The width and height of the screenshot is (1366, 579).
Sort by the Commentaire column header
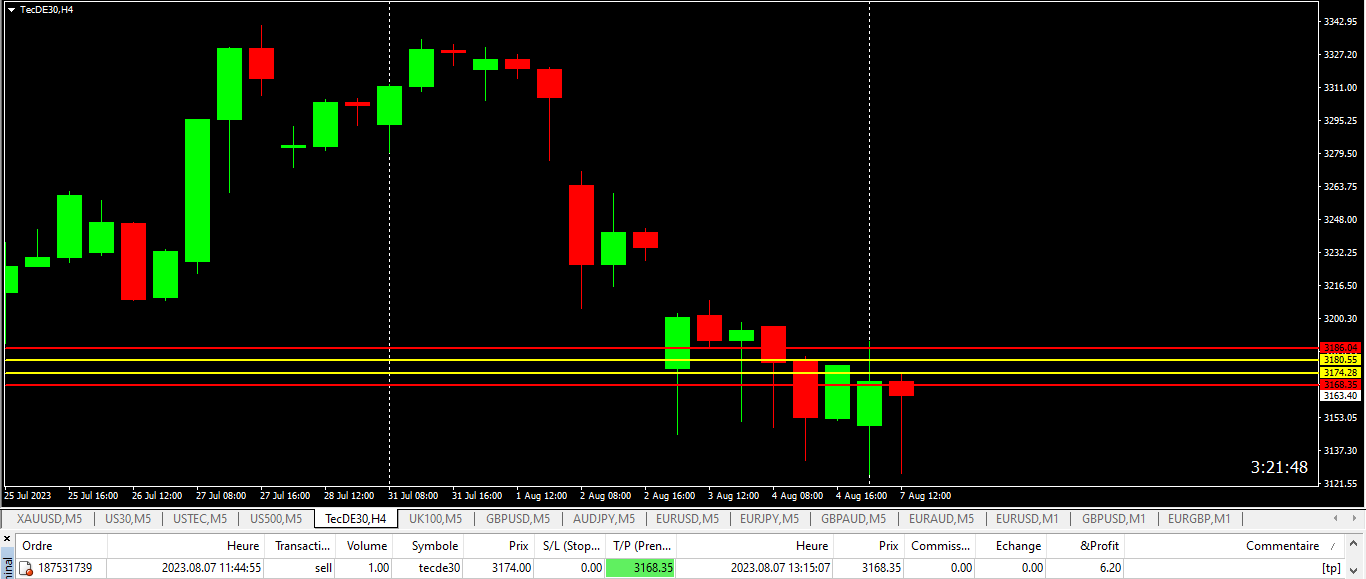pos(1282,546)
